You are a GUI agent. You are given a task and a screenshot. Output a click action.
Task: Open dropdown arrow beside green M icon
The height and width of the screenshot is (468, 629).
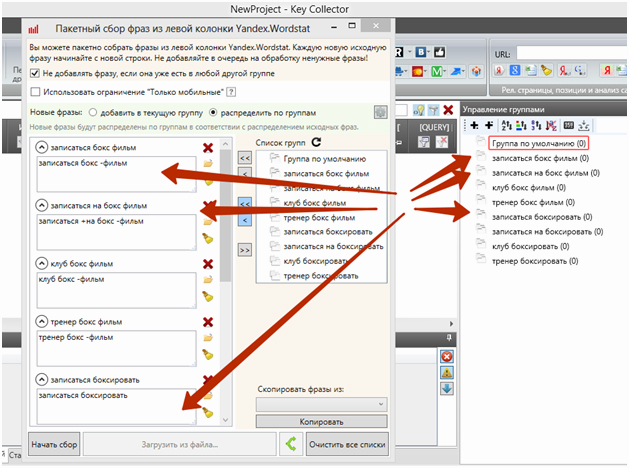tap(445, 72)
